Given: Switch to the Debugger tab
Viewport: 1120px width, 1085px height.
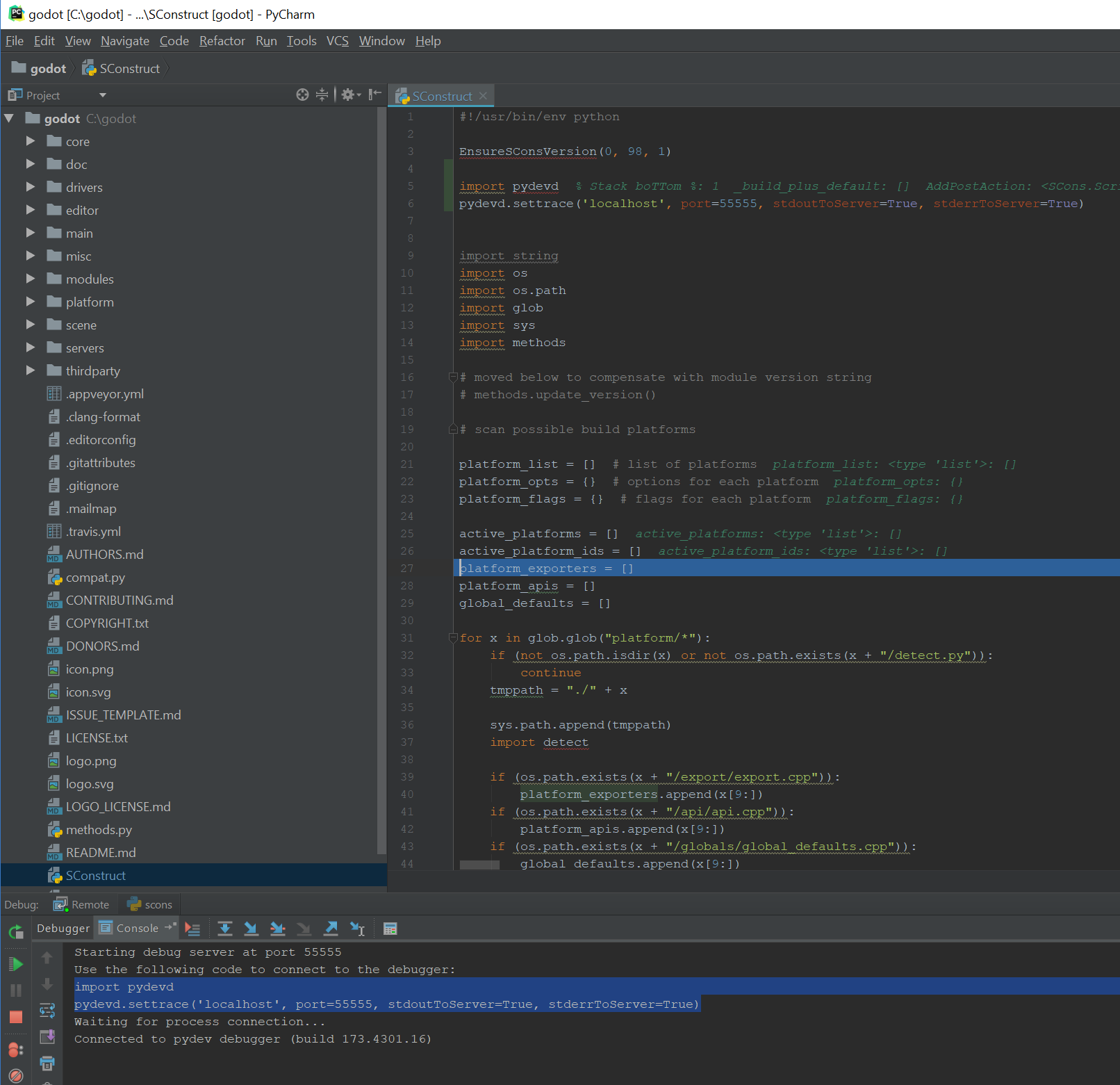Looking at the screenshot, I should [x=63, y=928].
